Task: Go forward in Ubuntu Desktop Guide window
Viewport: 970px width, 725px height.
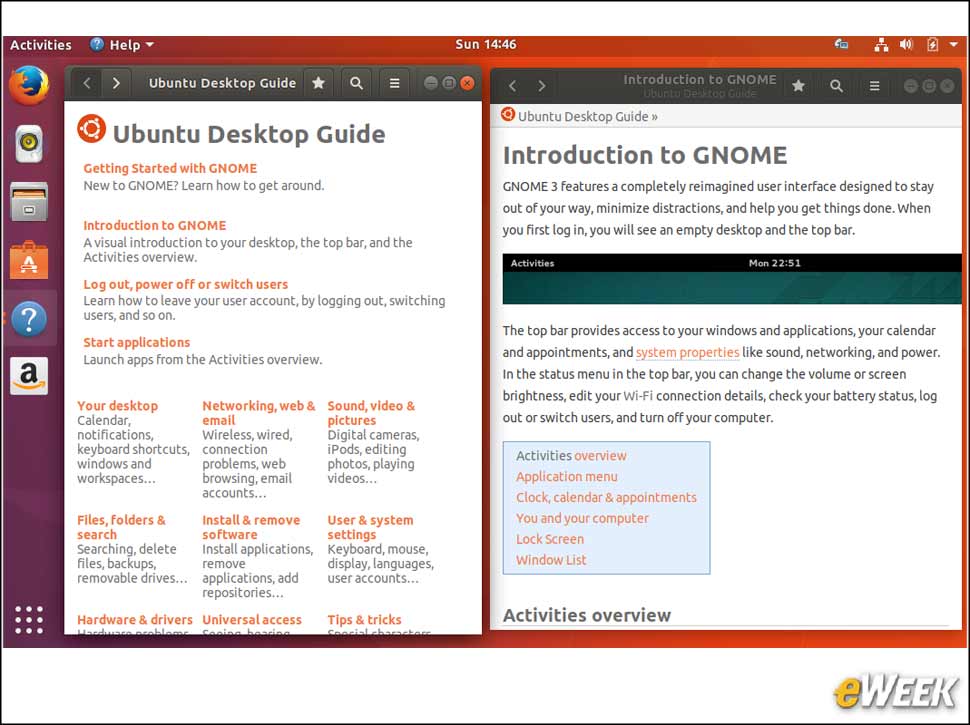Action: coord(116,83)
